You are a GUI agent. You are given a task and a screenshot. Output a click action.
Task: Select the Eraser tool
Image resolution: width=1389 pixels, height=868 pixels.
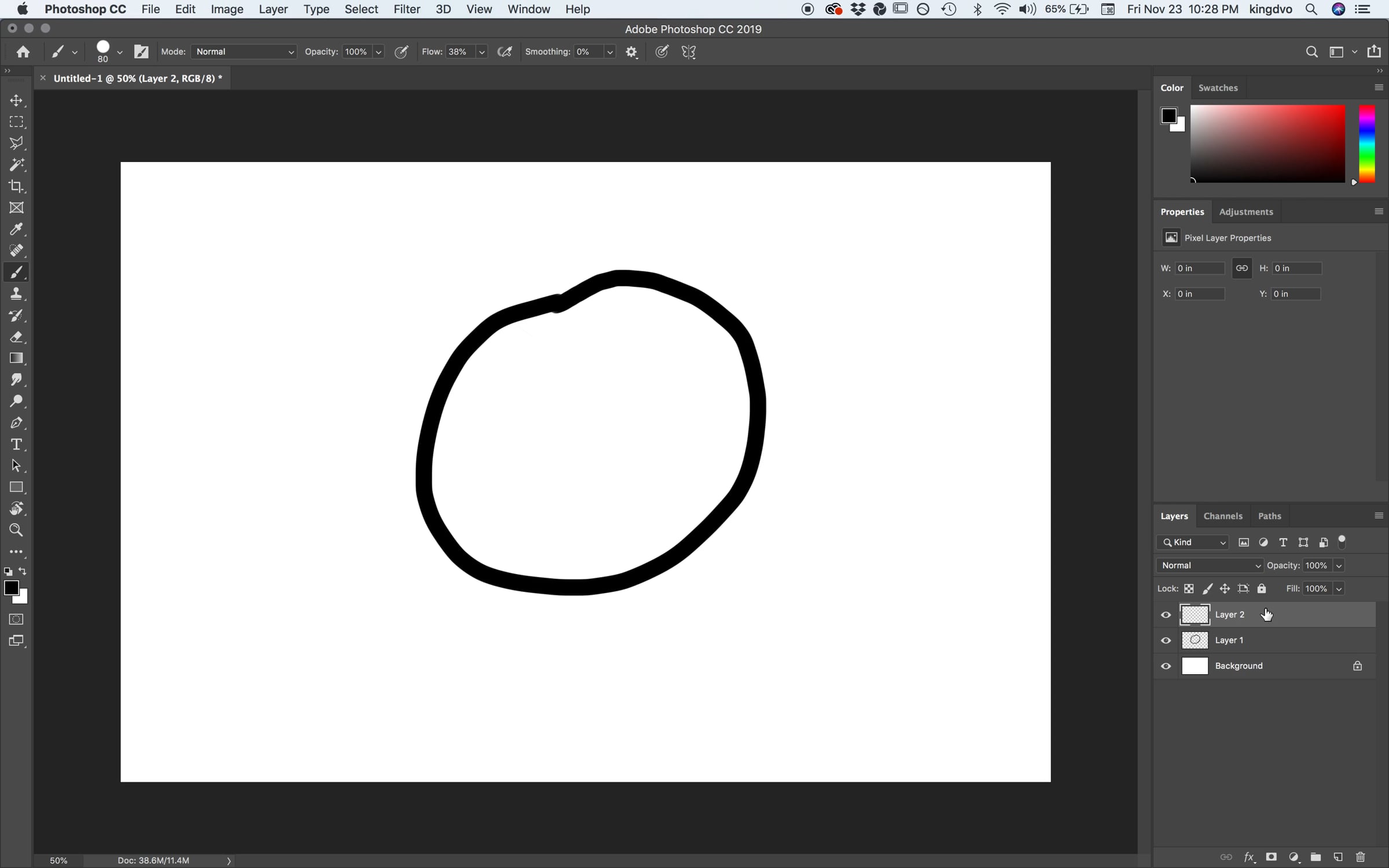16,337
